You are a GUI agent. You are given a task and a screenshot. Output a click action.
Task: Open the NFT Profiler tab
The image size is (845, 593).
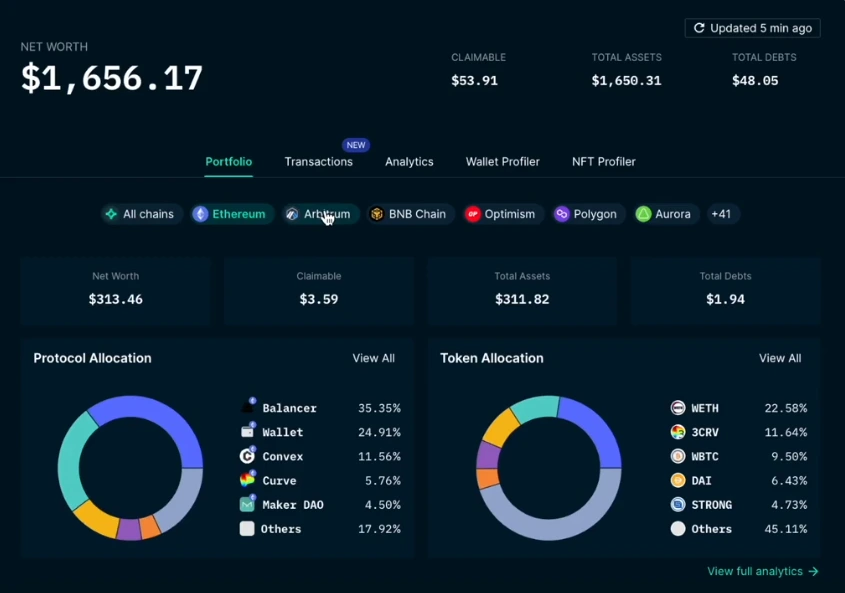pos(603,161)
